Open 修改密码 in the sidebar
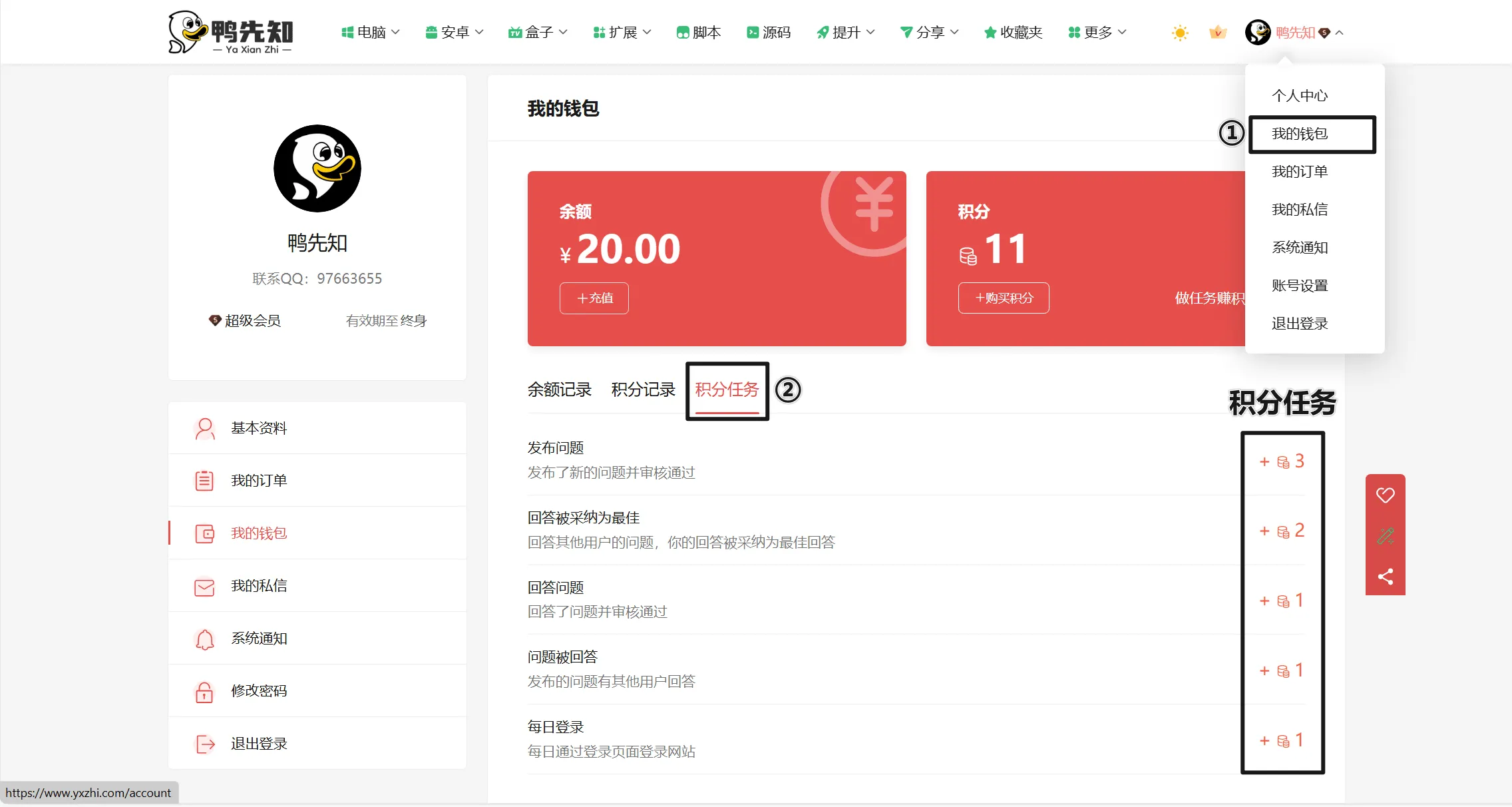This screenshot has height=807, width=1512. pos(317,691)
